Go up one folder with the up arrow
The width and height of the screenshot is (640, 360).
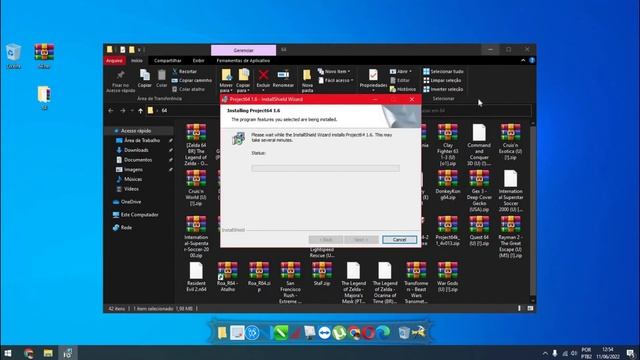pyautogui.click(x=140, y=111)
